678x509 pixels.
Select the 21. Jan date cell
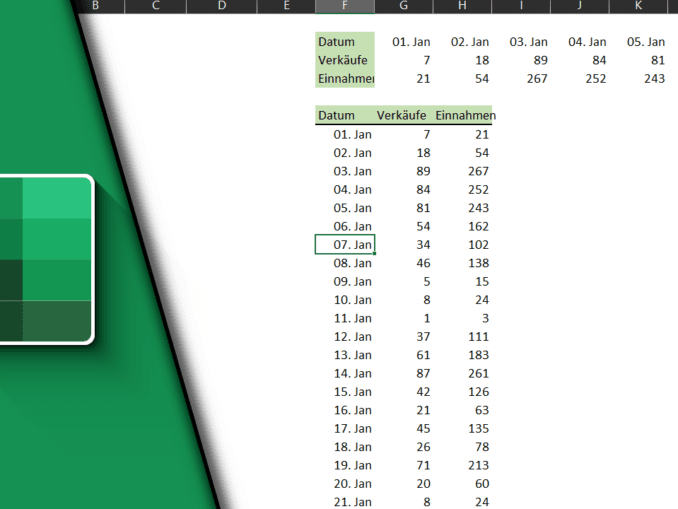(x=352, y=502)
